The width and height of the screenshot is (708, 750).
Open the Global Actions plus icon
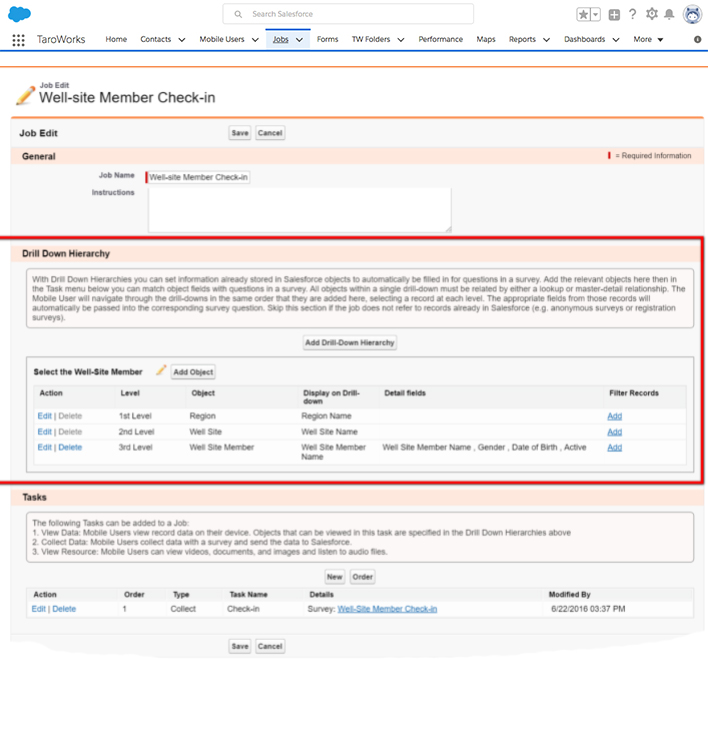click(614, 15)
